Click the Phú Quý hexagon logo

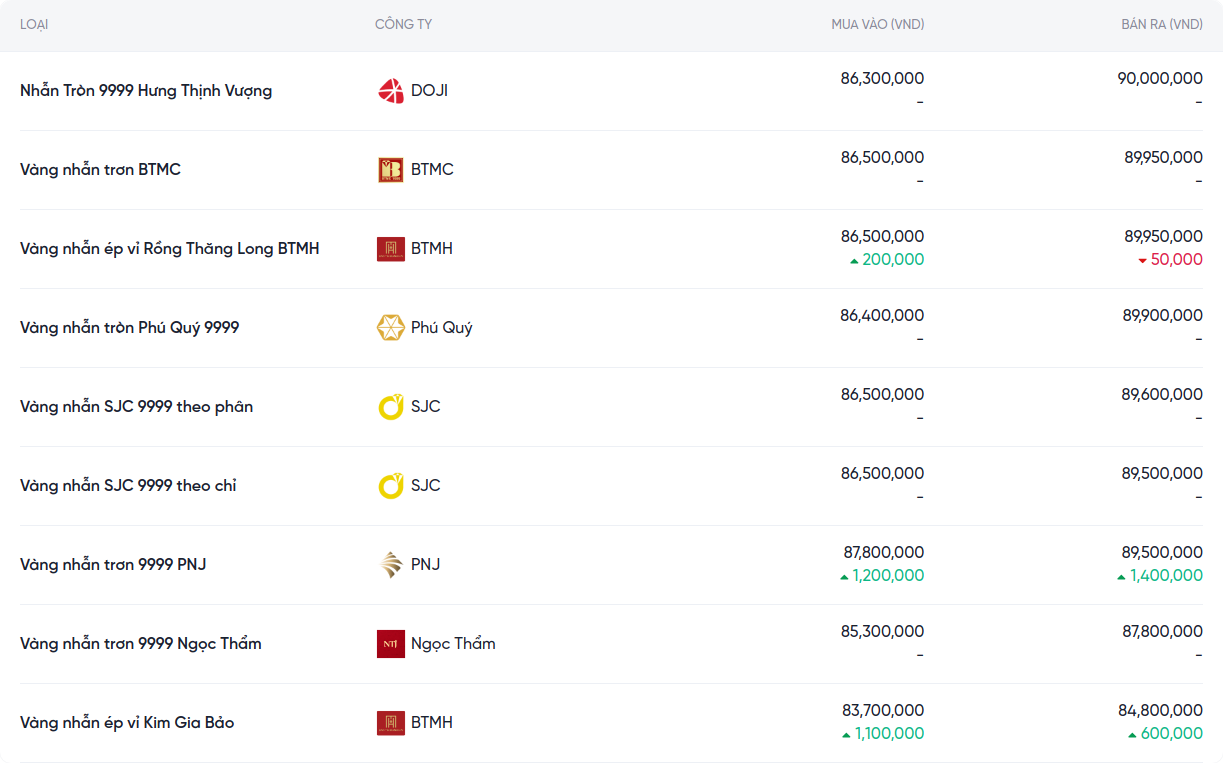[390, 328]
